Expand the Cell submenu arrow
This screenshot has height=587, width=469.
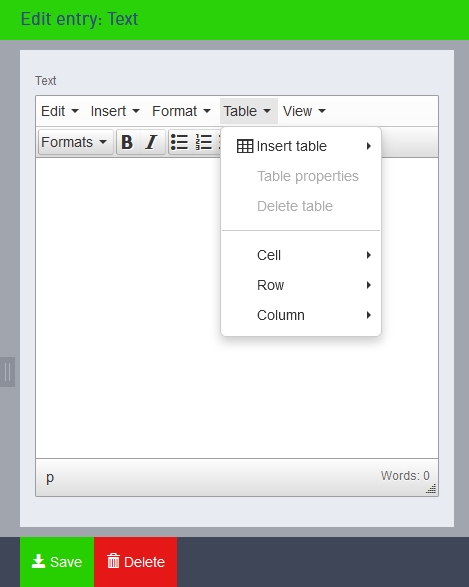click(x=369, y=255)
